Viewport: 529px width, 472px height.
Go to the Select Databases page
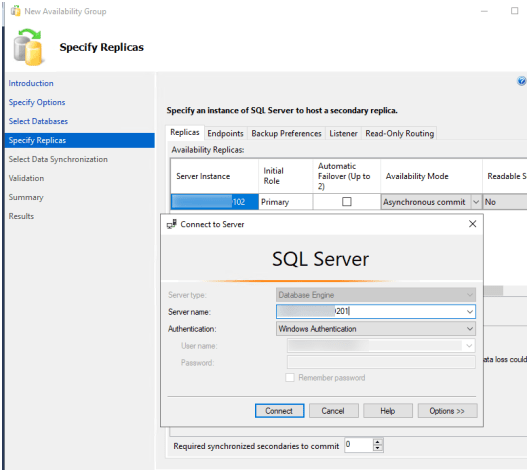coord(38,121)
